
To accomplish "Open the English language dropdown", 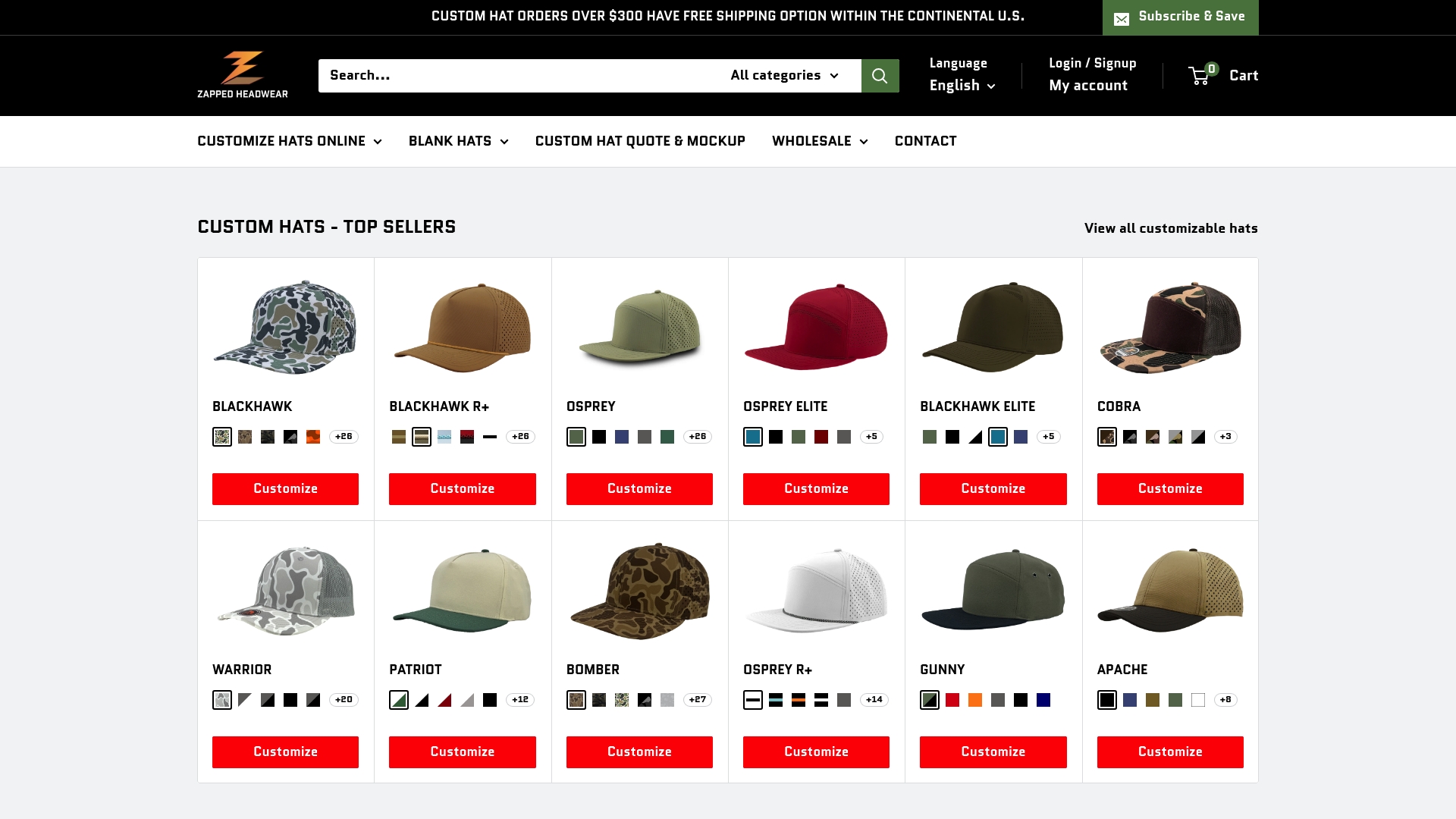I will click(962, 86).
